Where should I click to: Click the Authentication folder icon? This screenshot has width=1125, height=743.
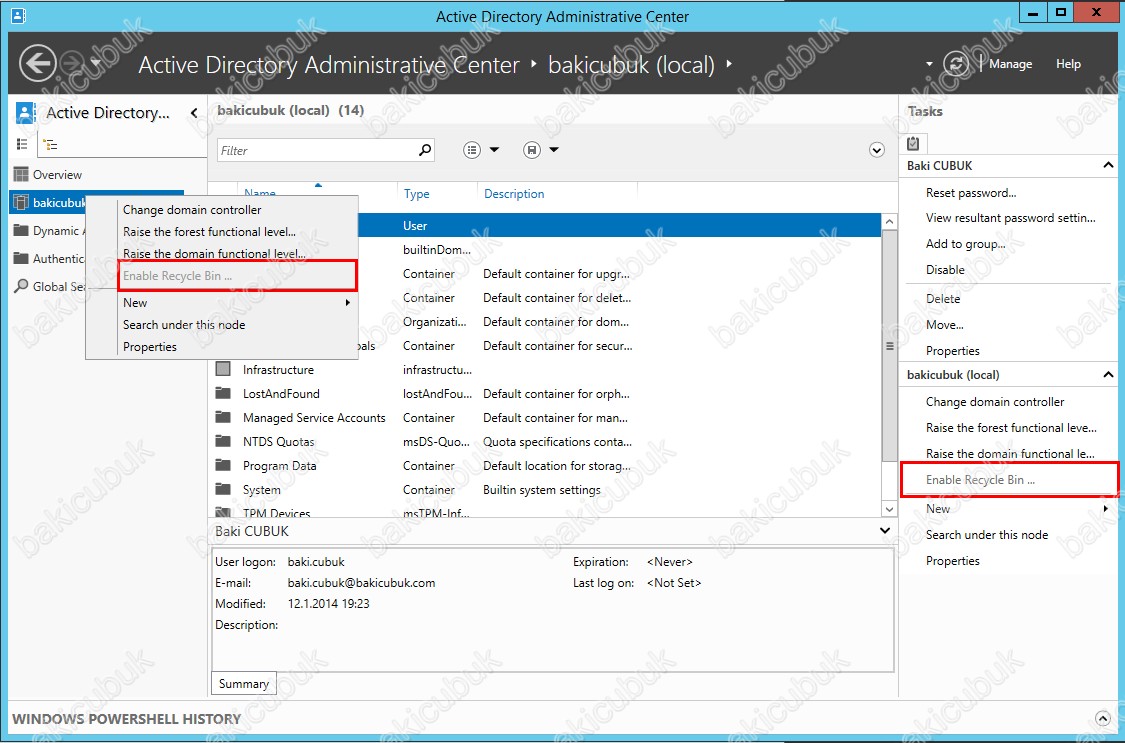coord(22,258)
